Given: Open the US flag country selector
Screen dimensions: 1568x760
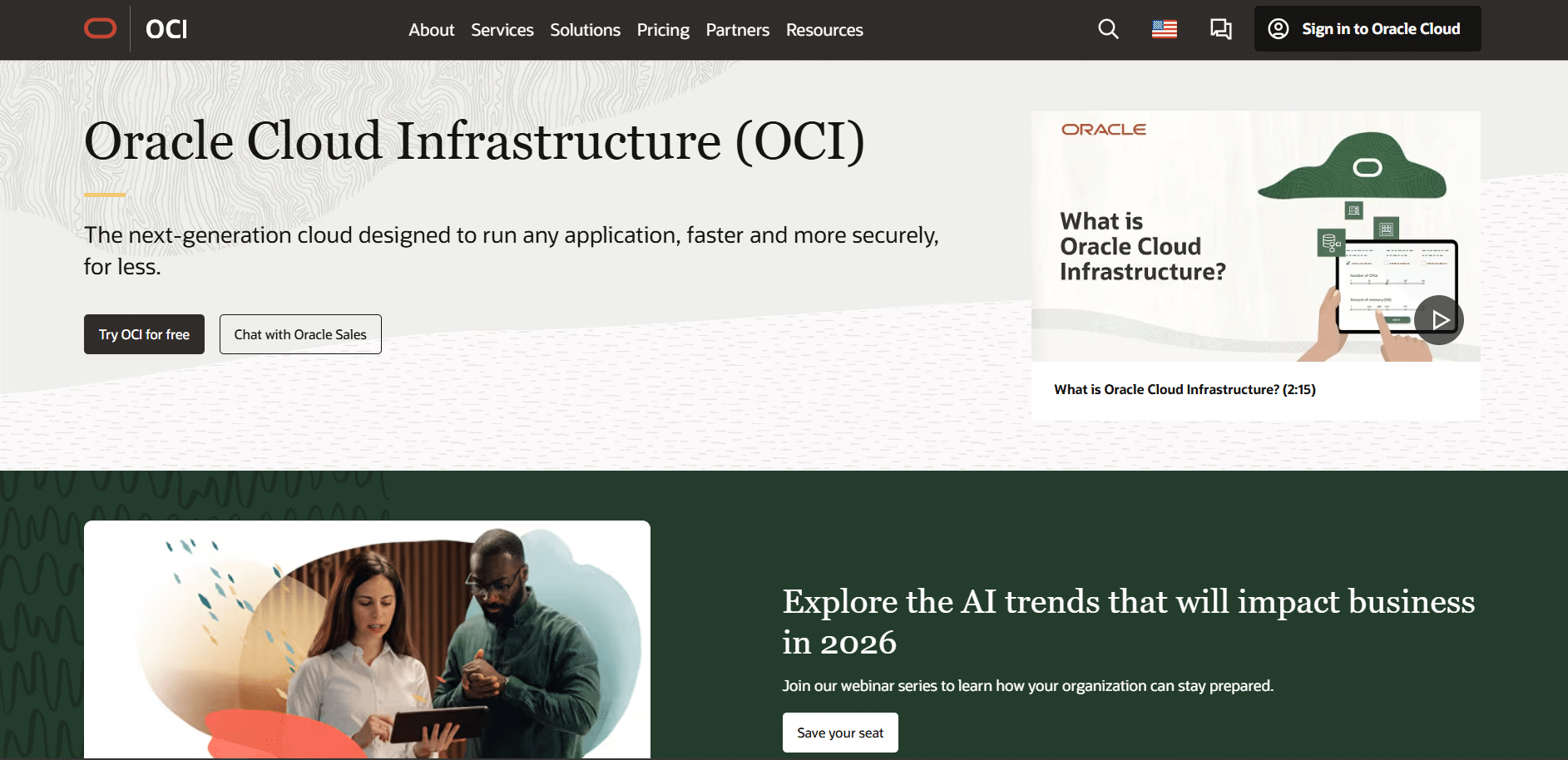Looking at the screenshot, I should [x=1164, y=29].
